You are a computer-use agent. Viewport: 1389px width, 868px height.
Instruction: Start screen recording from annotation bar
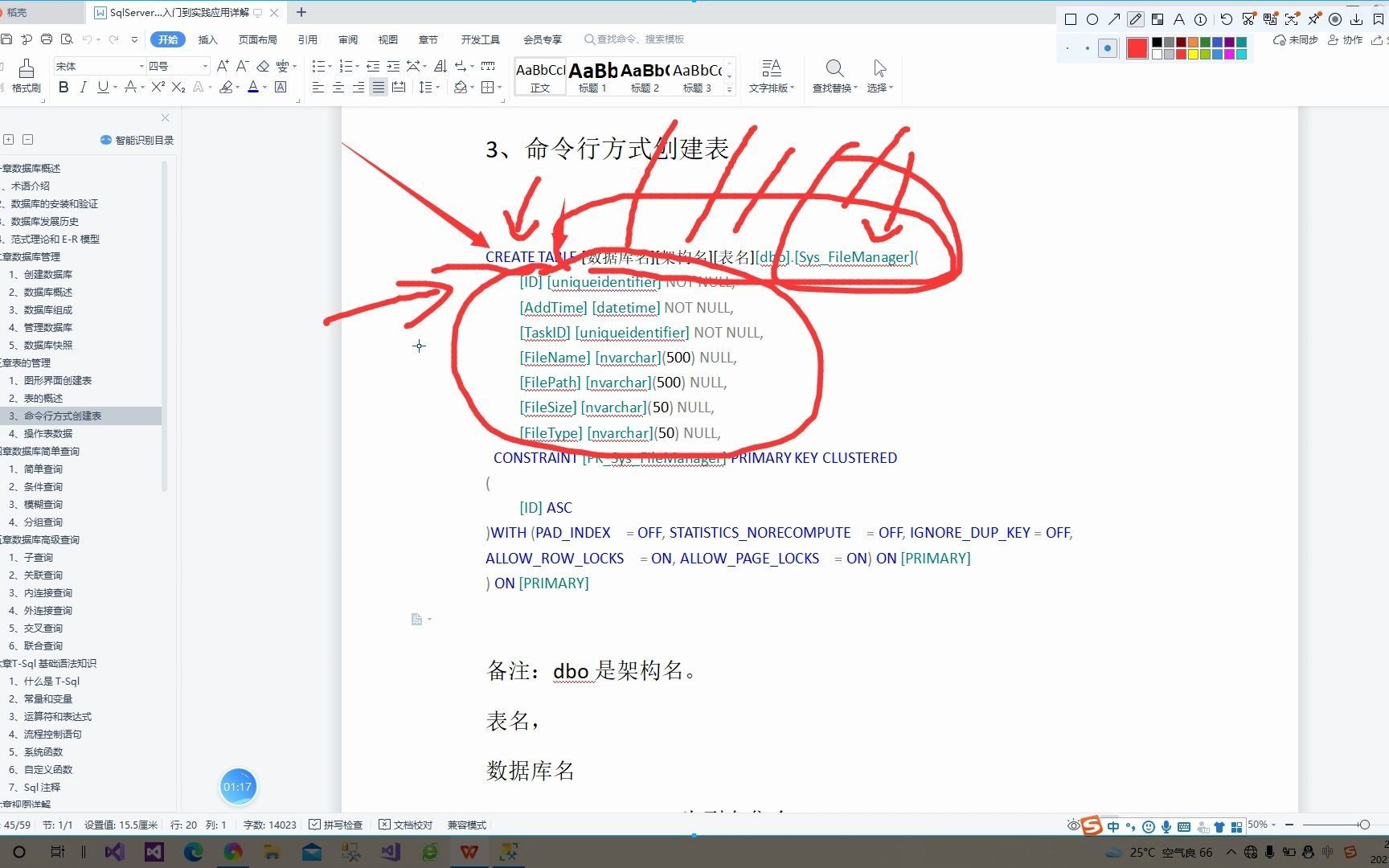coord(1335,19)
